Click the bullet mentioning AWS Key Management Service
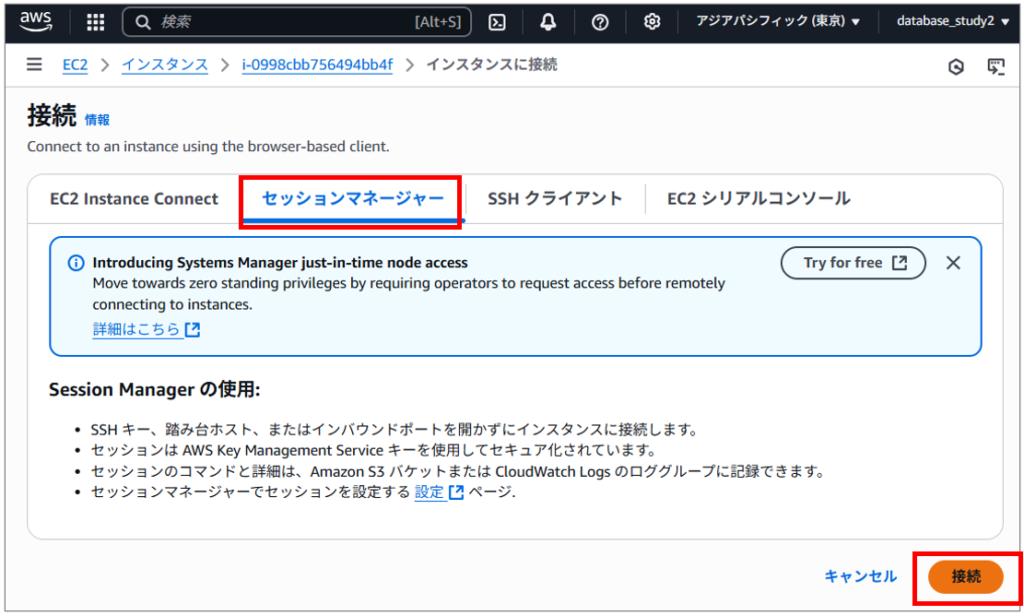1024x616 pixels. pos(373,451)
